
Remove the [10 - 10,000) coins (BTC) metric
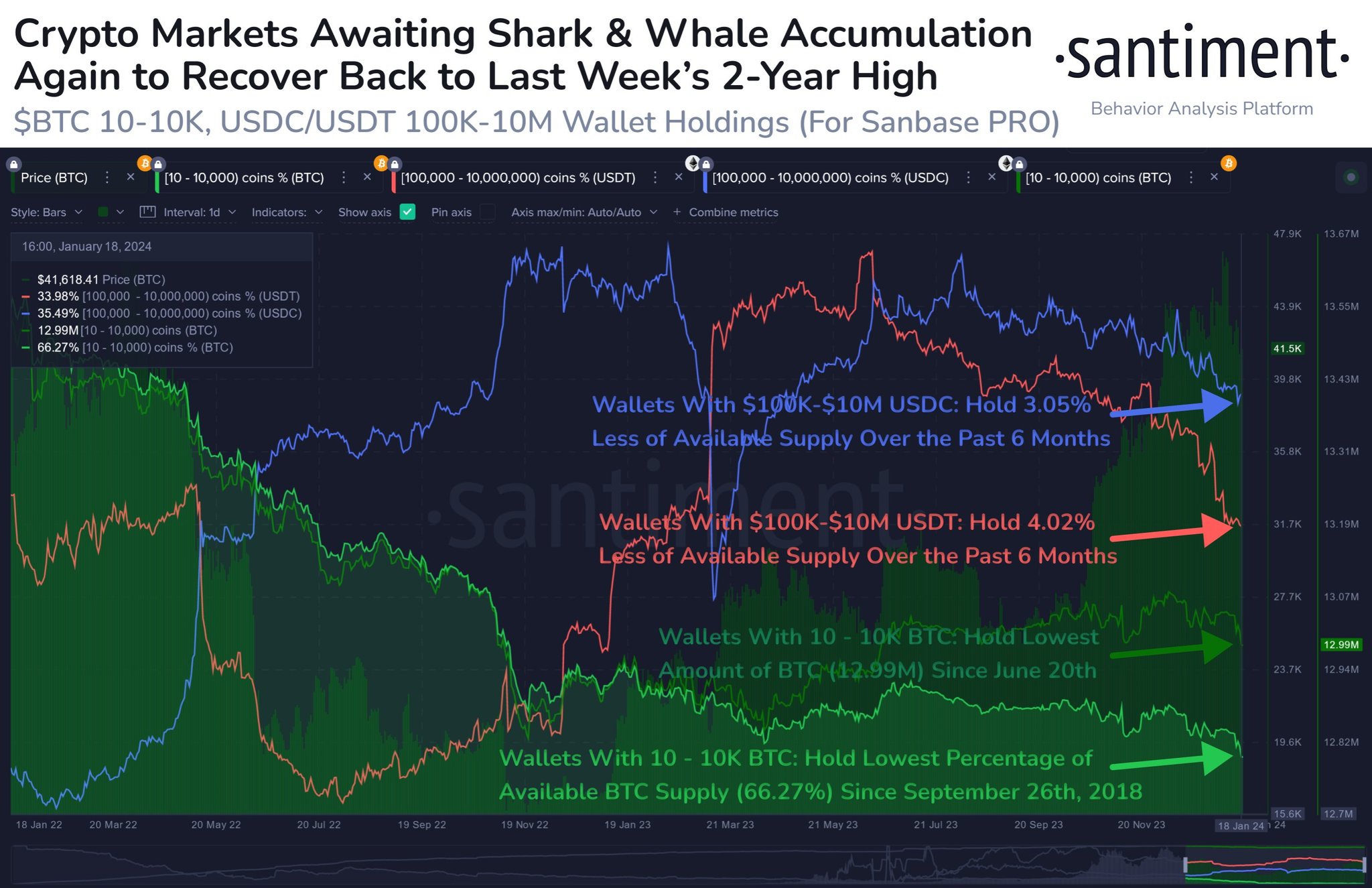[x=1214, y=177]
